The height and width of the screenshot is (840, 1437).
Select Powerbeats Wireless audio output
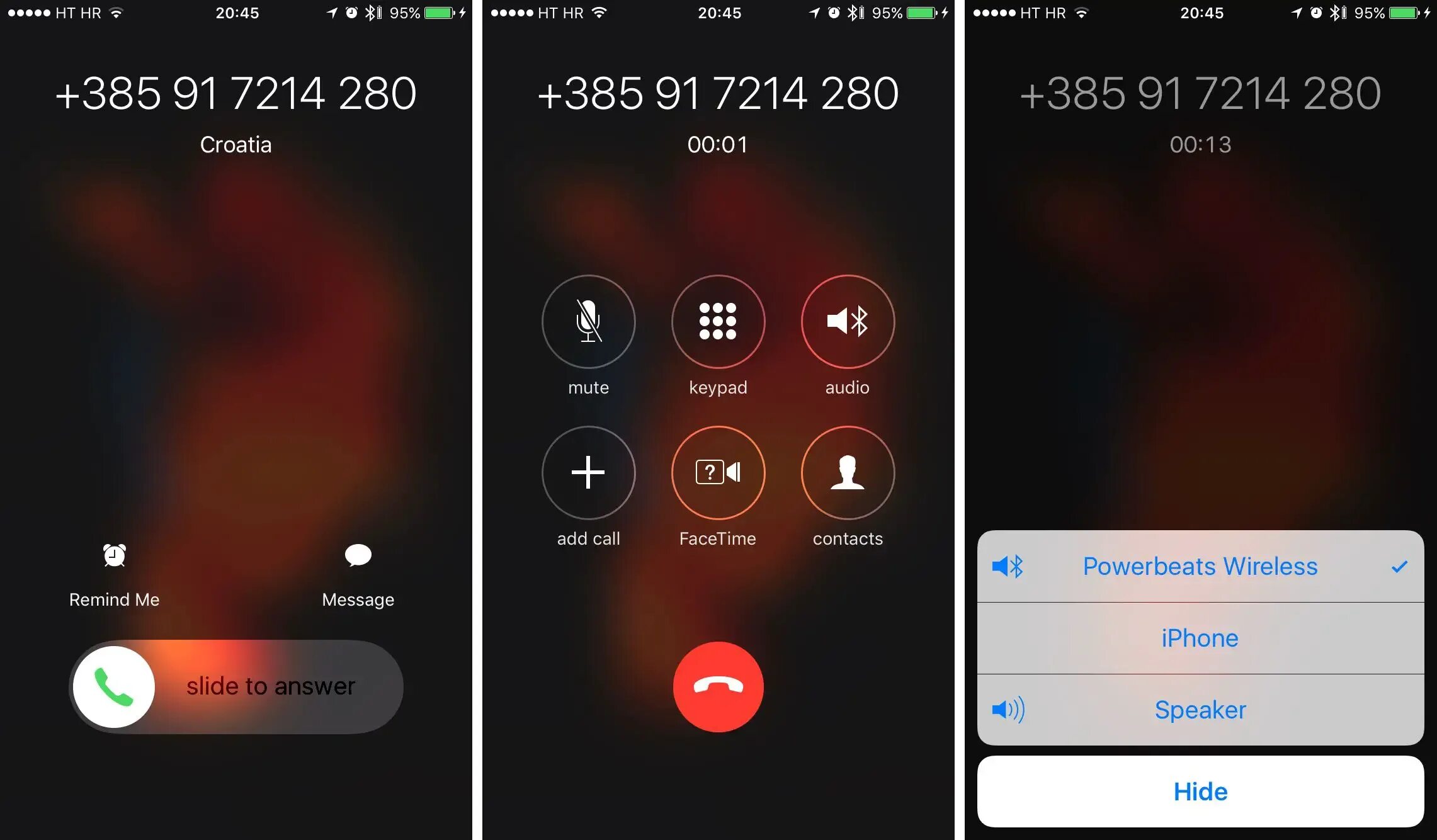[x=1200, y=566]
